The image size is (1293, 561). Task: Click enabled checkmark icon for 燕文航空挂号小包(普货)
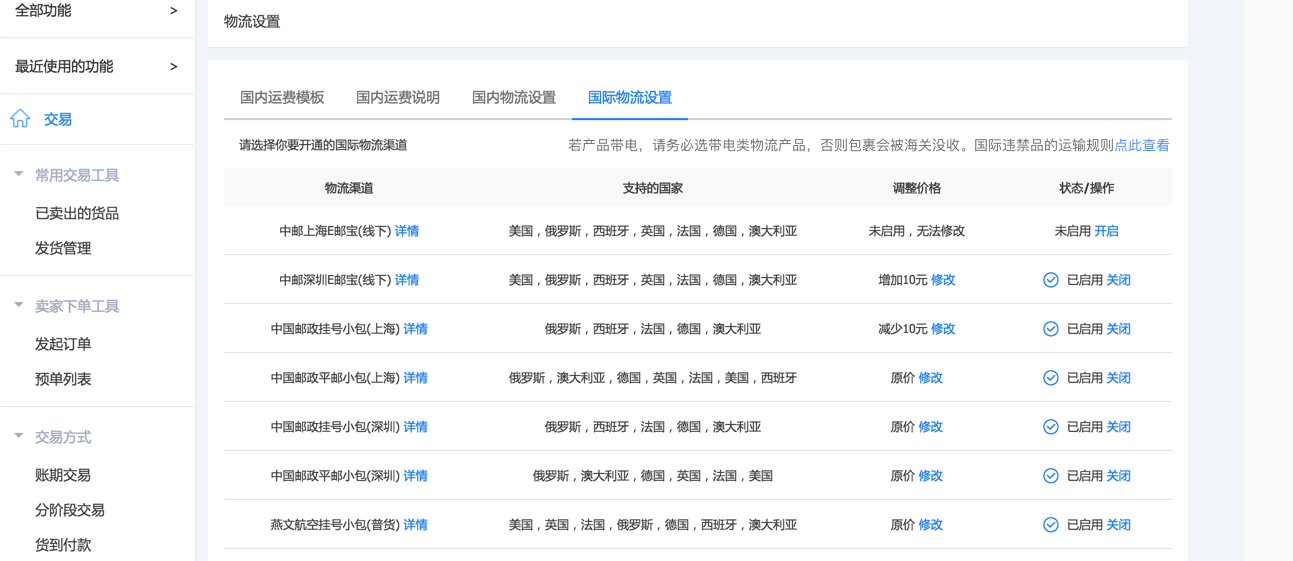coord(1051,525)
